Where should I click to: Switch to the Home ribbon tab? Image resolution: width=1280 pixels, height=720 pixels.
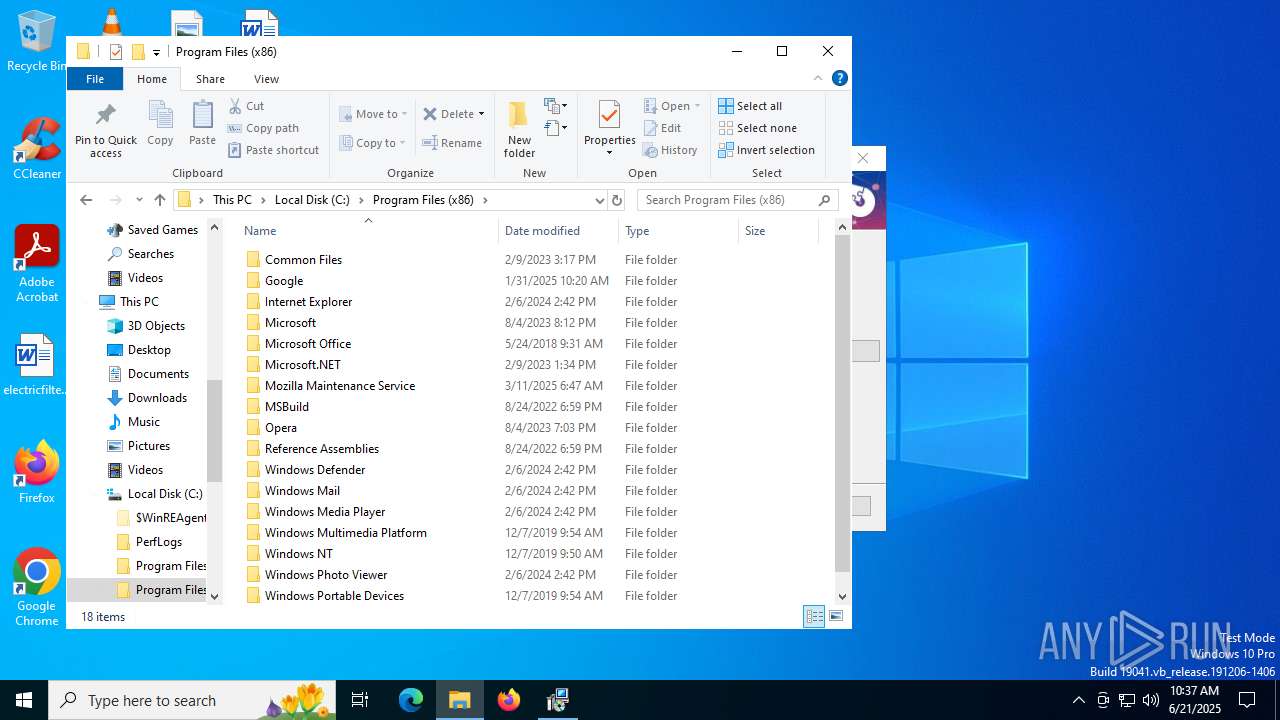152,79
